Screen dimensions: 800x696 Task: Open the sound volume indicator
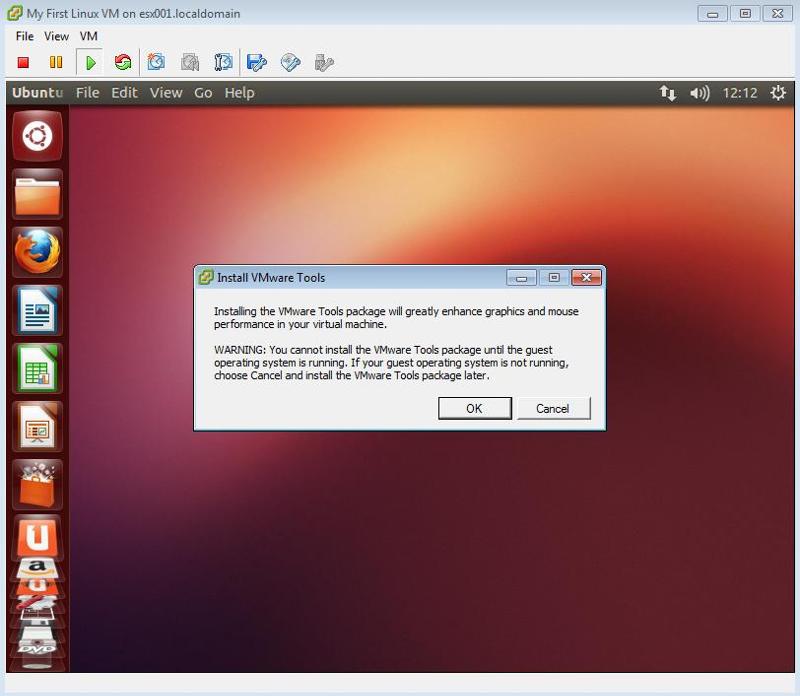point(699,93)
